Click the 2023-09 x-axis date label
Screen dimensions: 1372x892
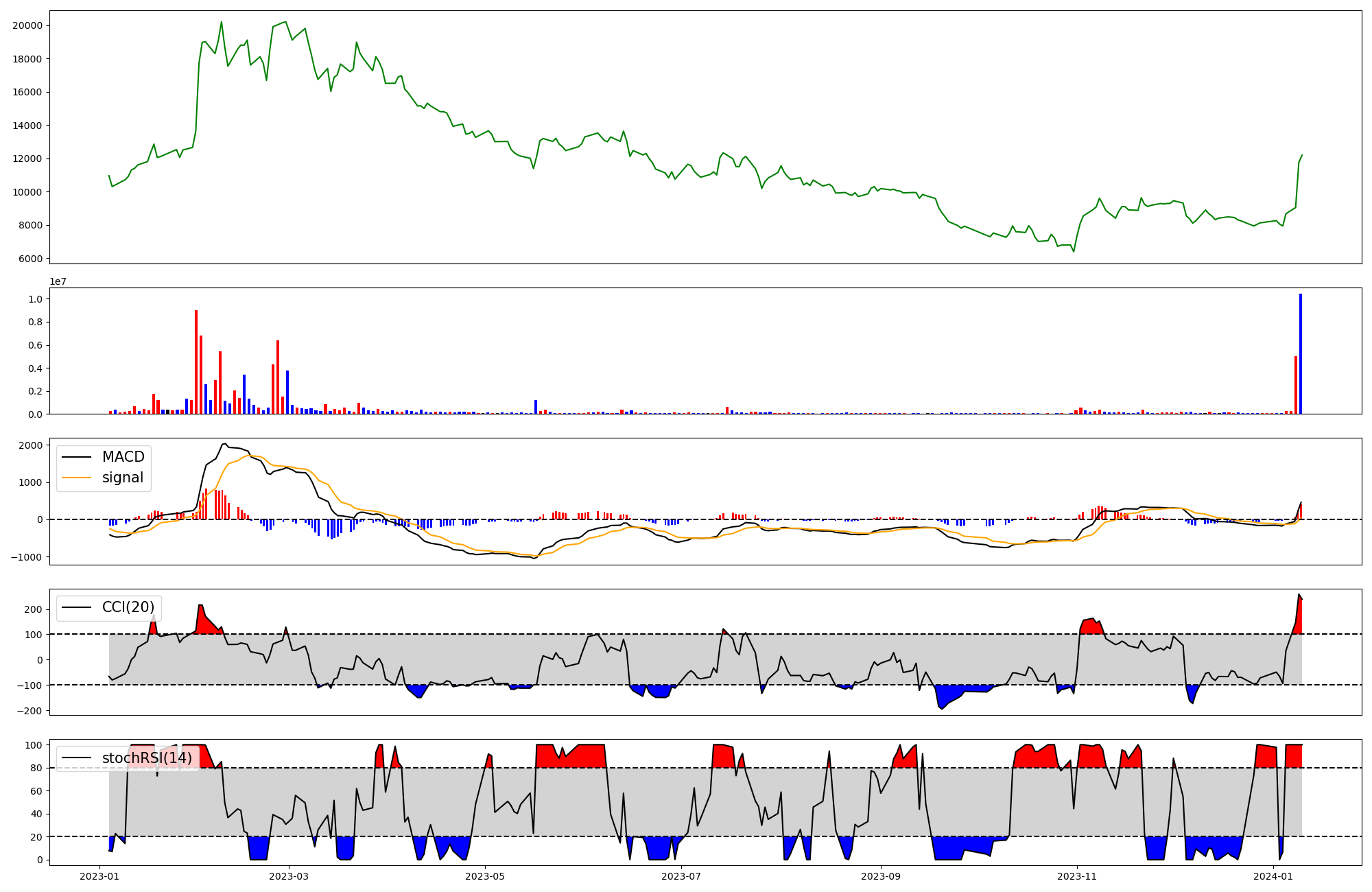click(x=881, y=876)
